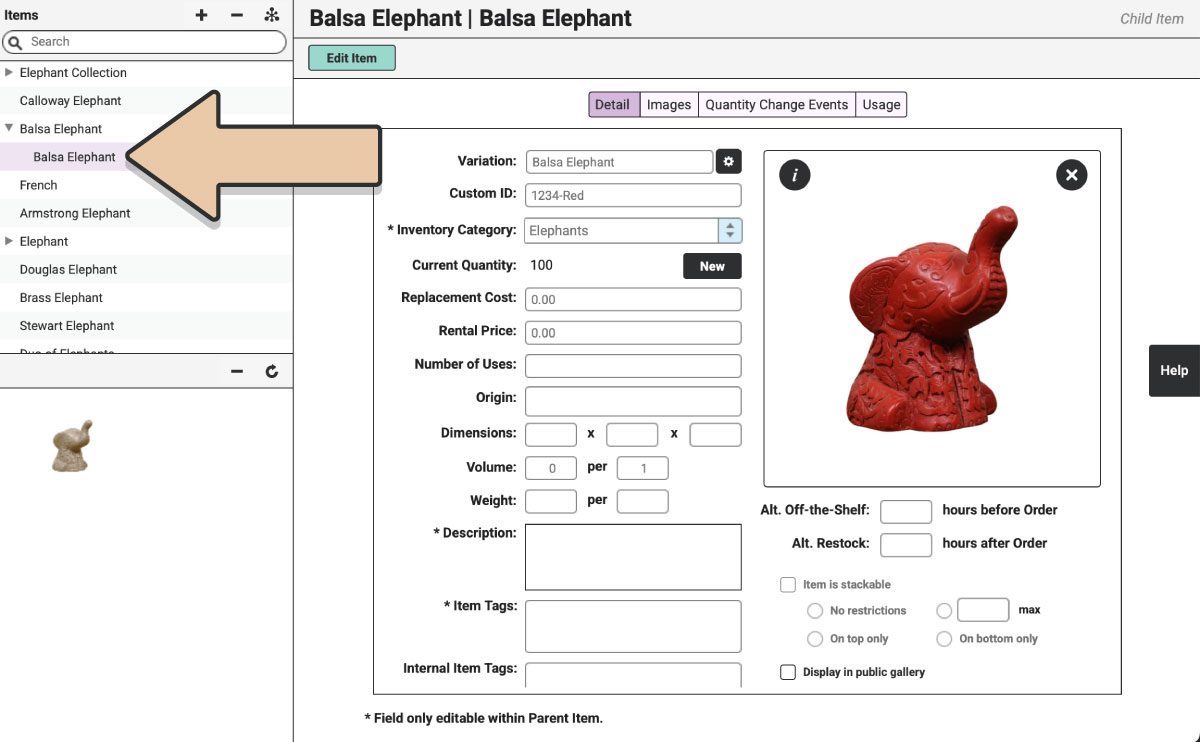This screenshot has width=1200, height=742.
Task: Switch to the Images tab
Action: [x=669, y=104]
